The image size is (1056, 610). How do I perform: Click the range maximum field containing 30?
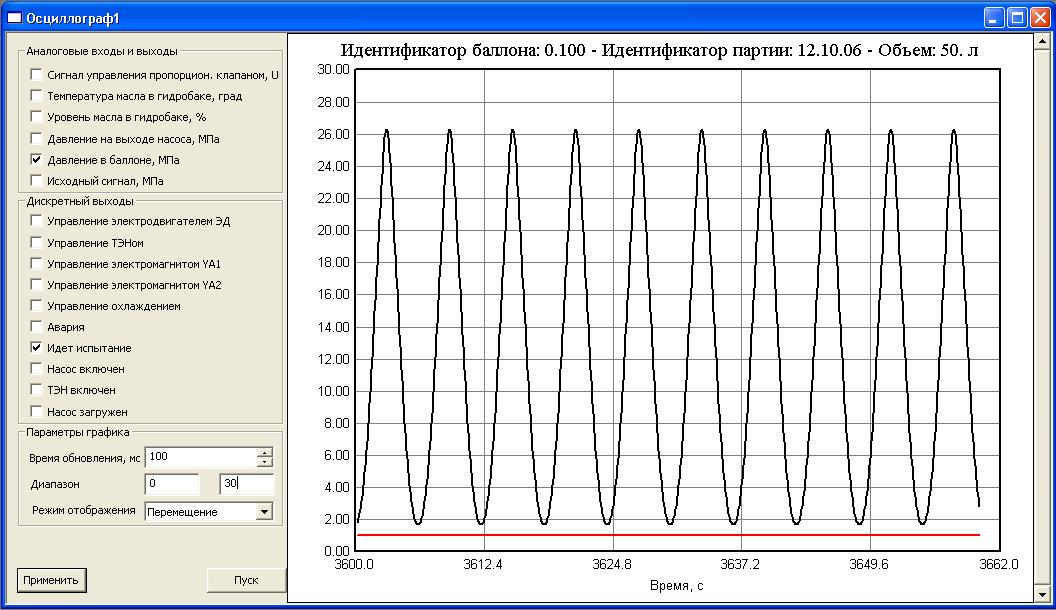246,484
